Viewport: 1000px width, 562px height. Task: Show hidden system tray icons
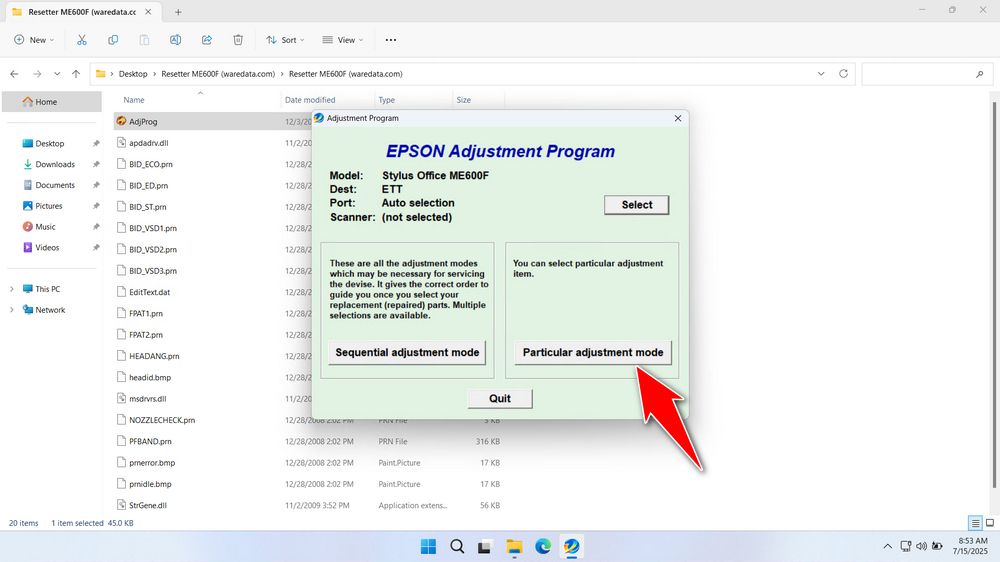click(887, 546)
